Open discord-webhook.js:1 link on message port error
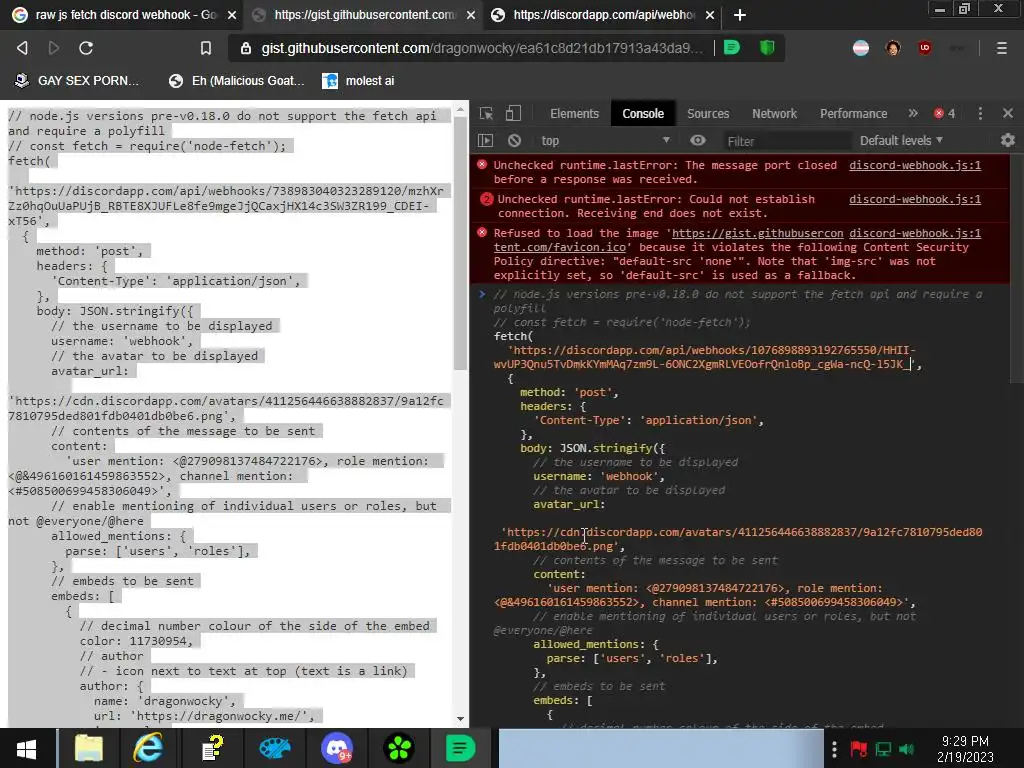 pos(914,165)
